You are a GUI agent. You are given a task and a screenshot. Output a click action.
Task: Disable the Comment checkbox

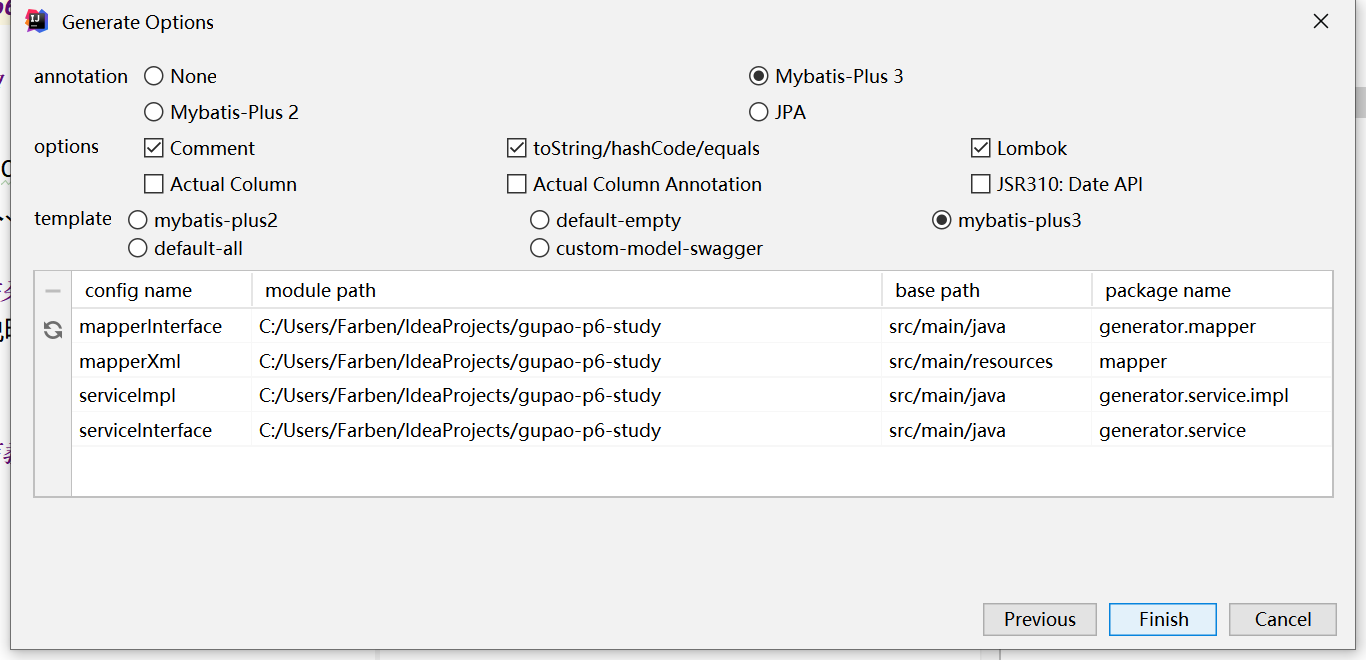click(x=154, y=149)
